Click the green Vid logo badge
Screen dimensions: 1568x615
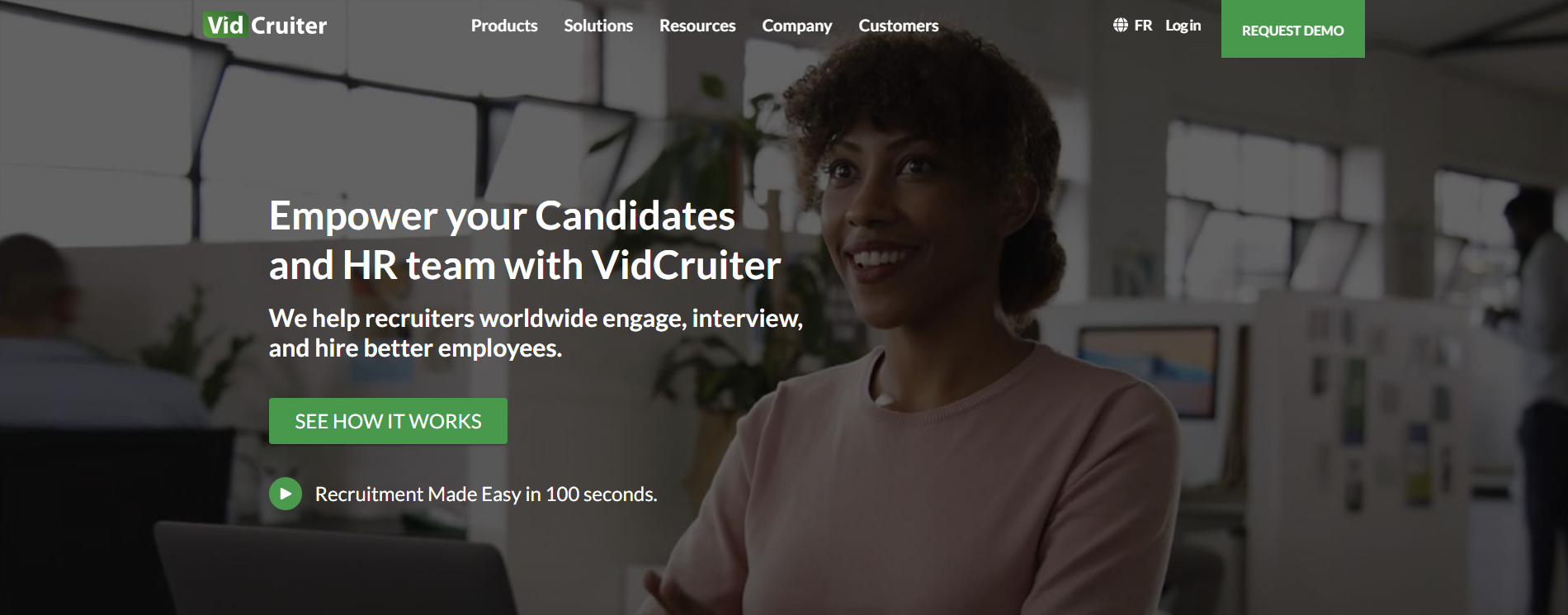tap(225, 26)
